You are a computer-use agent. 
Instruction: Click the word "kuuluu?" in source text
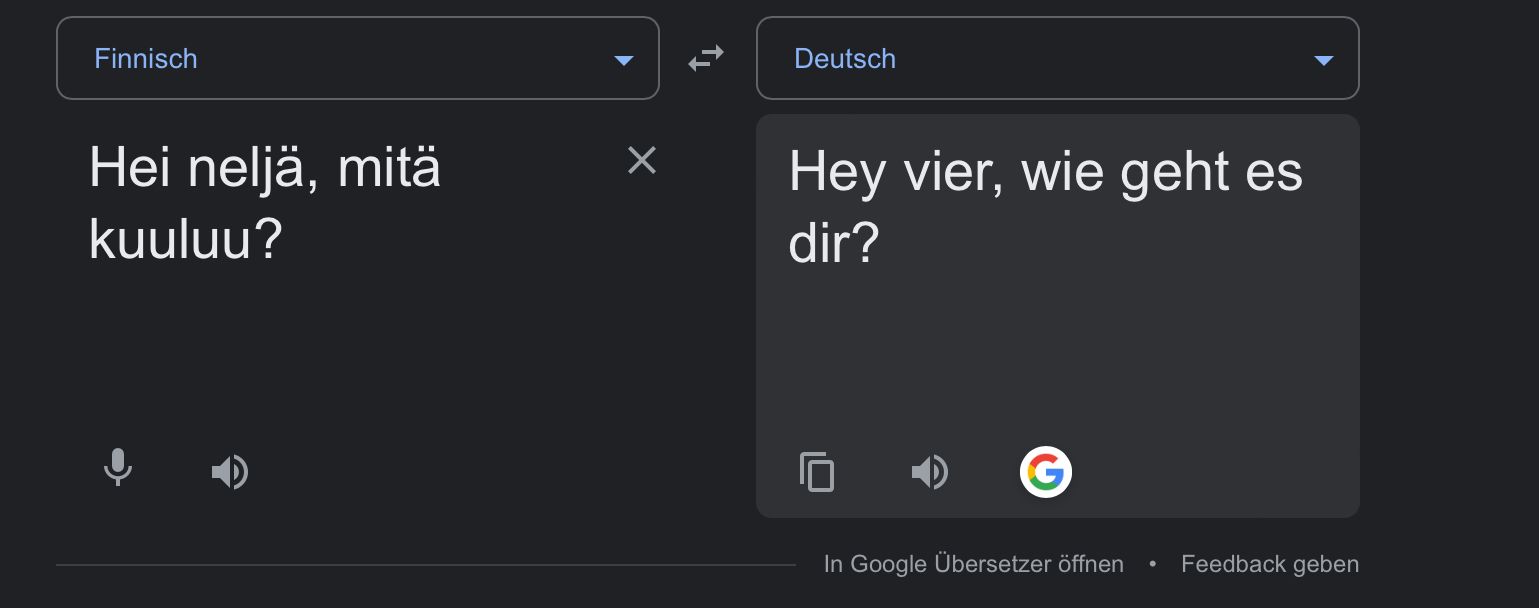186,239
